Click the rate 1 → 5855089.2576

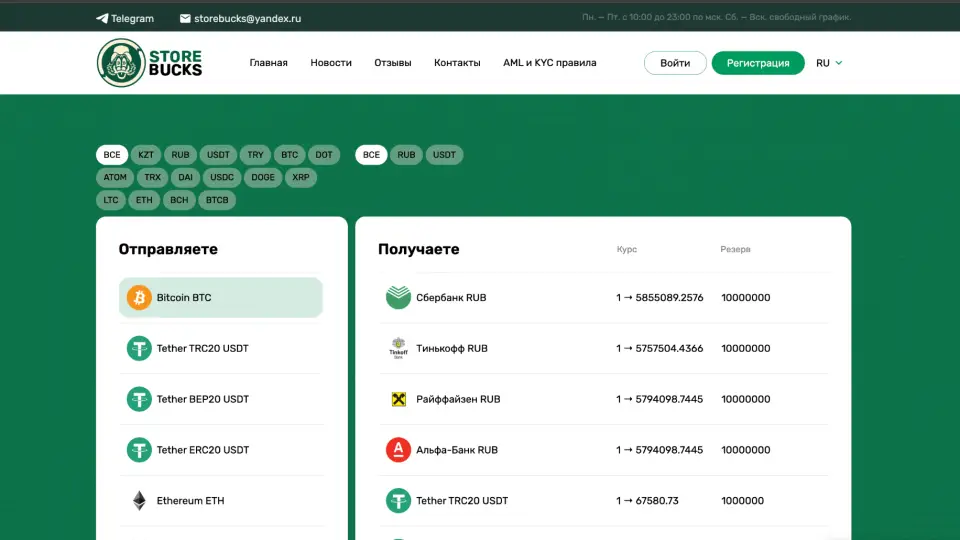tap(659, 298)
